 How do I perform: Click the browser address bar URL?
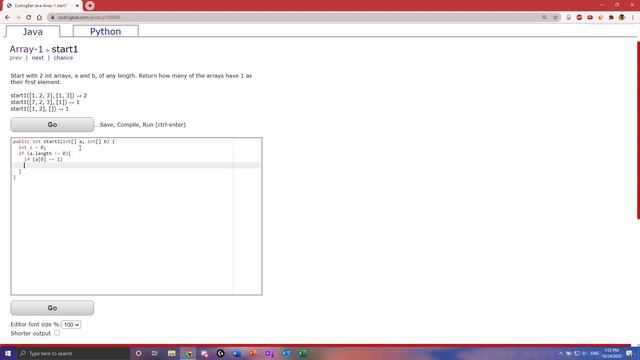pos(89,18)
